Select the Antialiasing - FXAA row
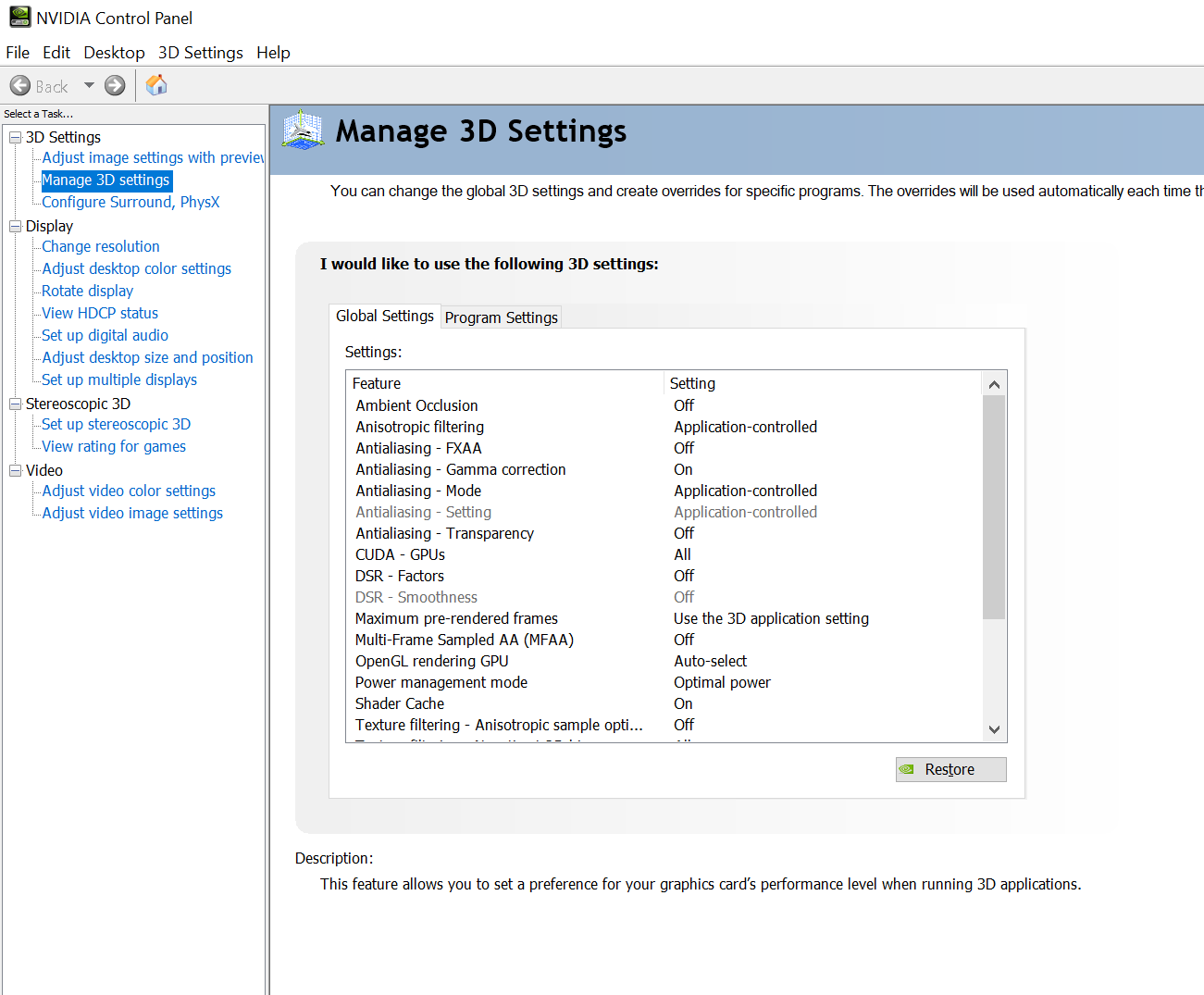 [x=664, y=448]
